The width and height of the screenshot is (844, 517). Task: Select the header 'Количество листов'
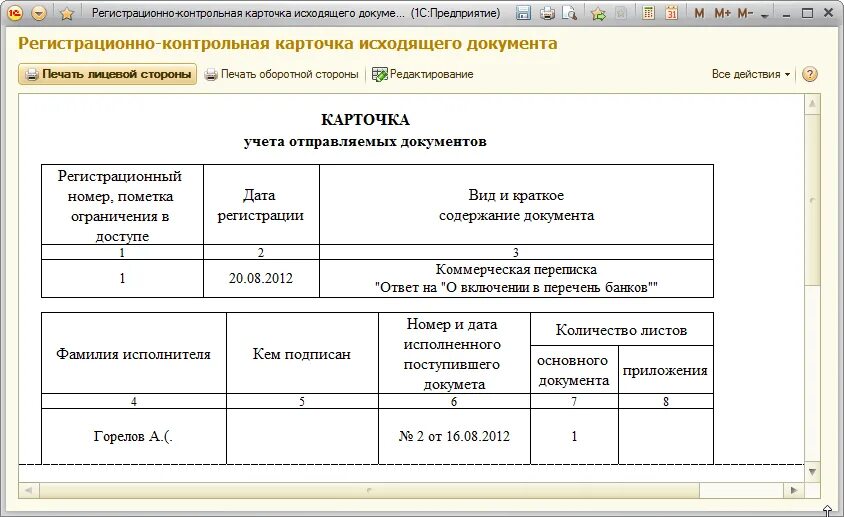point(622,330)
